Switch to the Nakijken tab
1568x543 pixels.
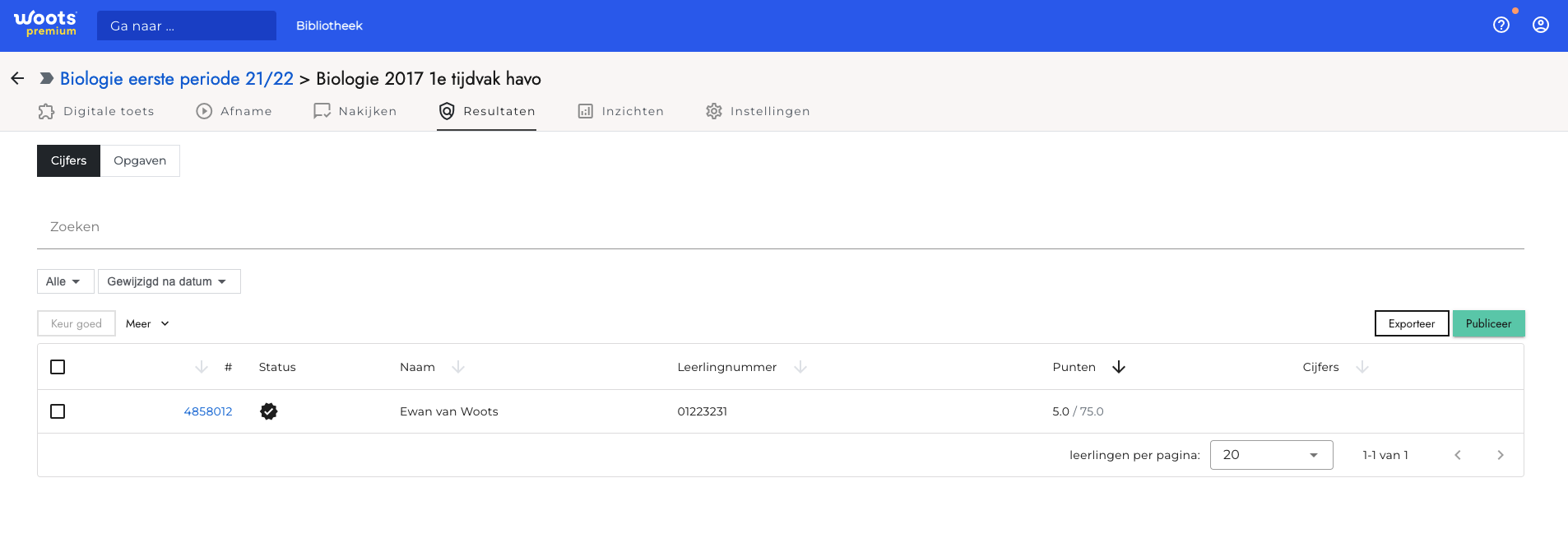(x=355, y=111)
